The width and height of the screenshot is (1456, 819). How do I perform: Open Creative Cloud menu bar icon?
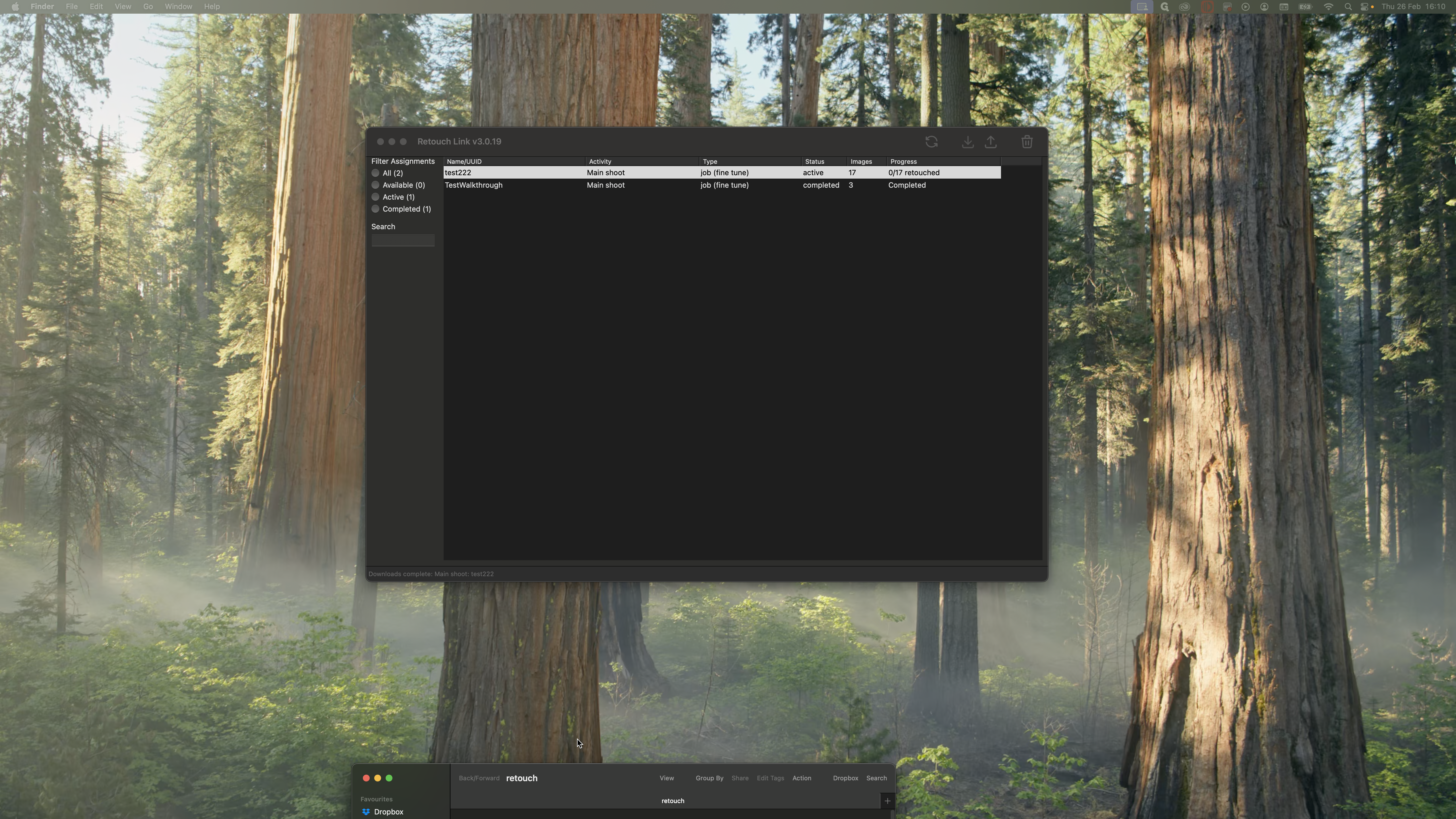coord(1184,7)
